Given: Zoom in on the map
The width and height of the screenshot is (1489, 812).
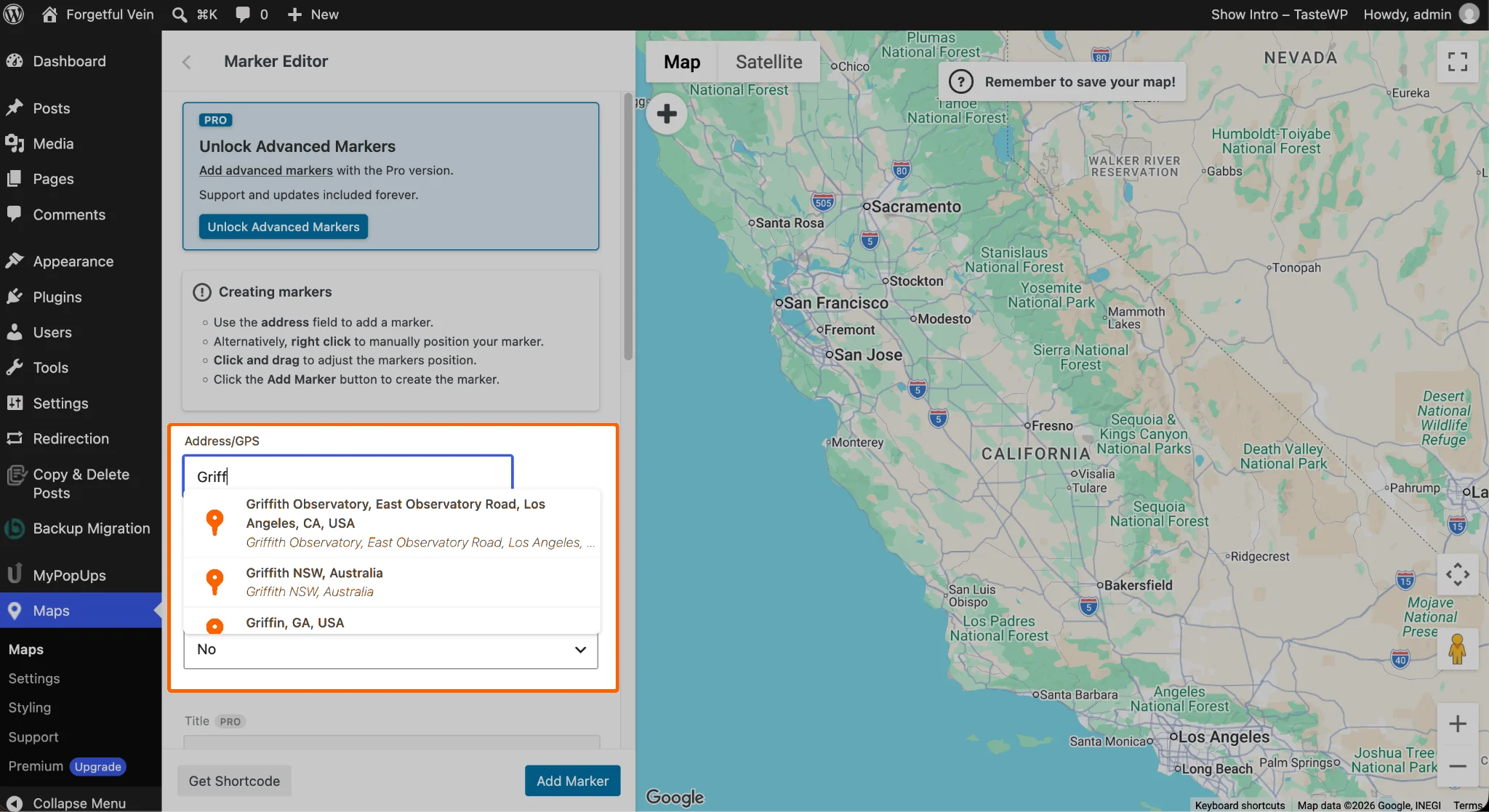Looking at the screenshot, I should 1458,724.
